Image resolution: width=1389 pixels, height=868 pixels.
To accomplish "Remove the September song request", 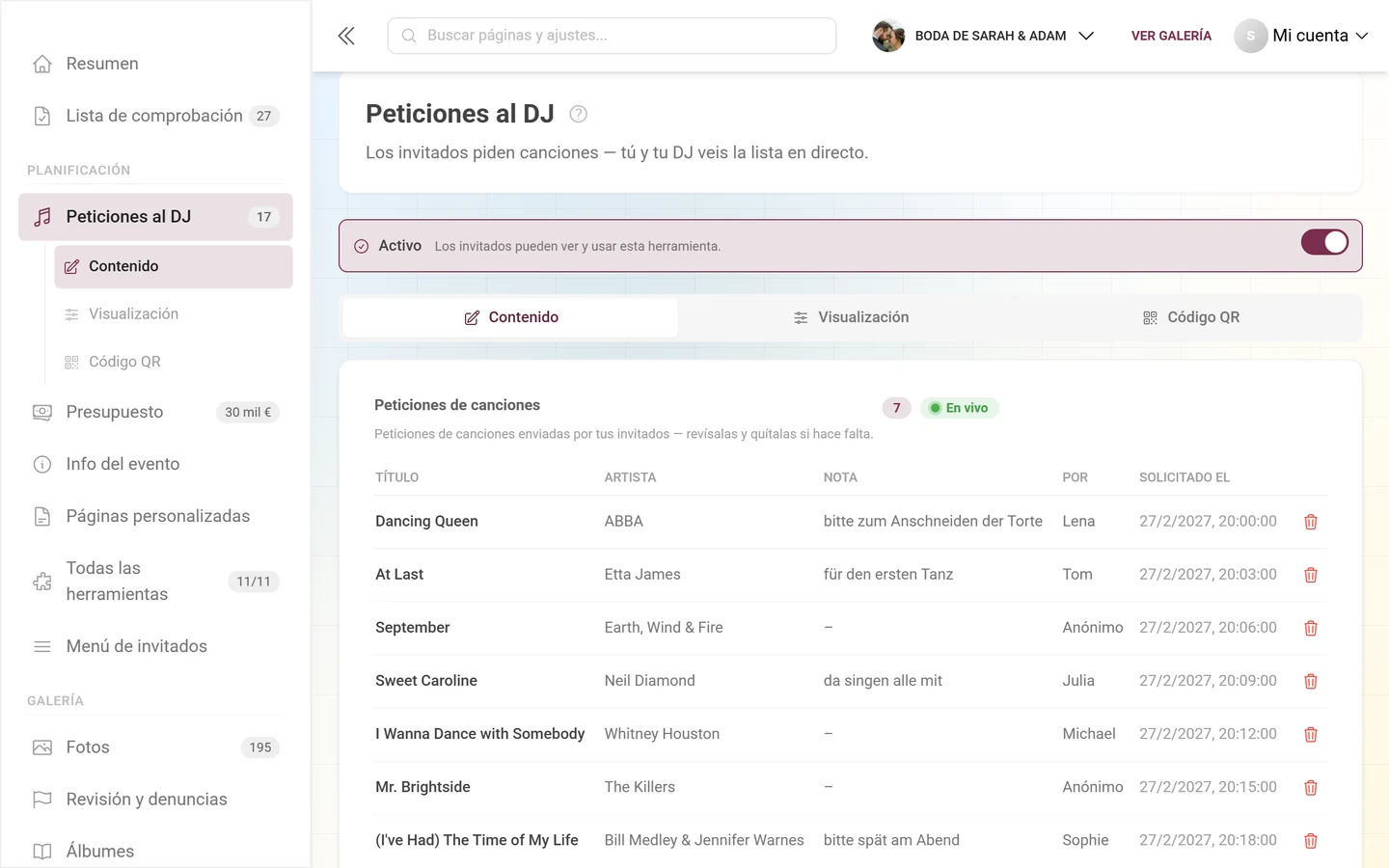I will pyautogui.click(x=1311, y=628).
